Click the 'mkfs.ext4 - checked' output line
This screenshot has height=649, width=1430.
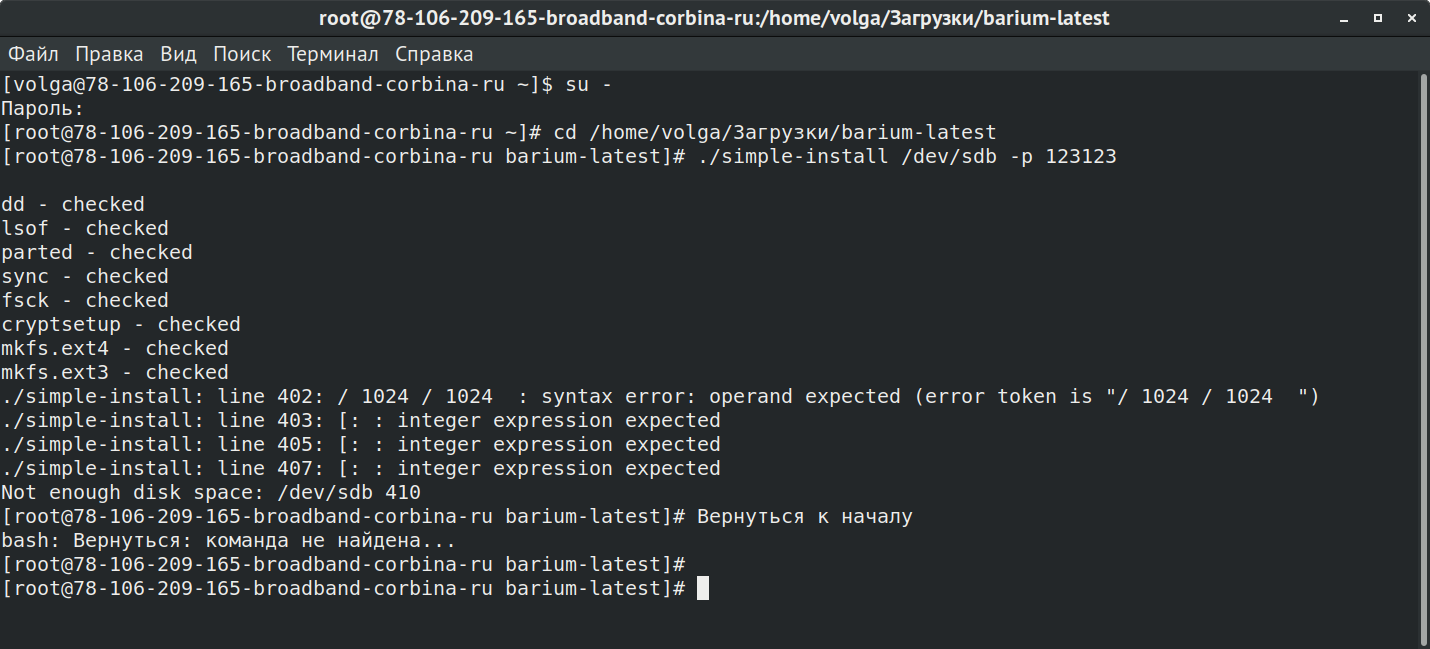tap(115, 349)
